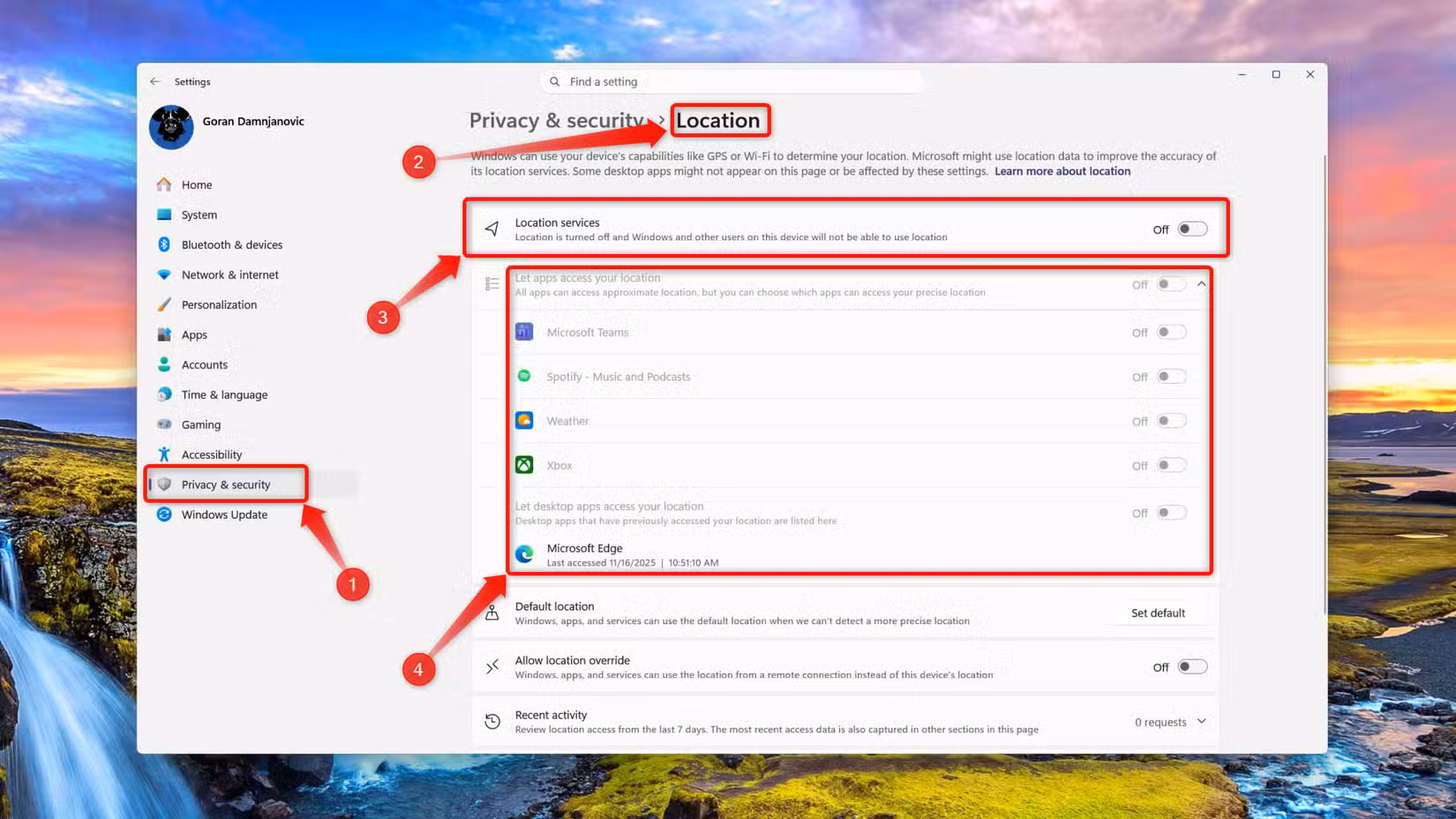Screen dimensions: 1456x819
Task: Click the Accounts person icon
Action: tap(164, 364)
